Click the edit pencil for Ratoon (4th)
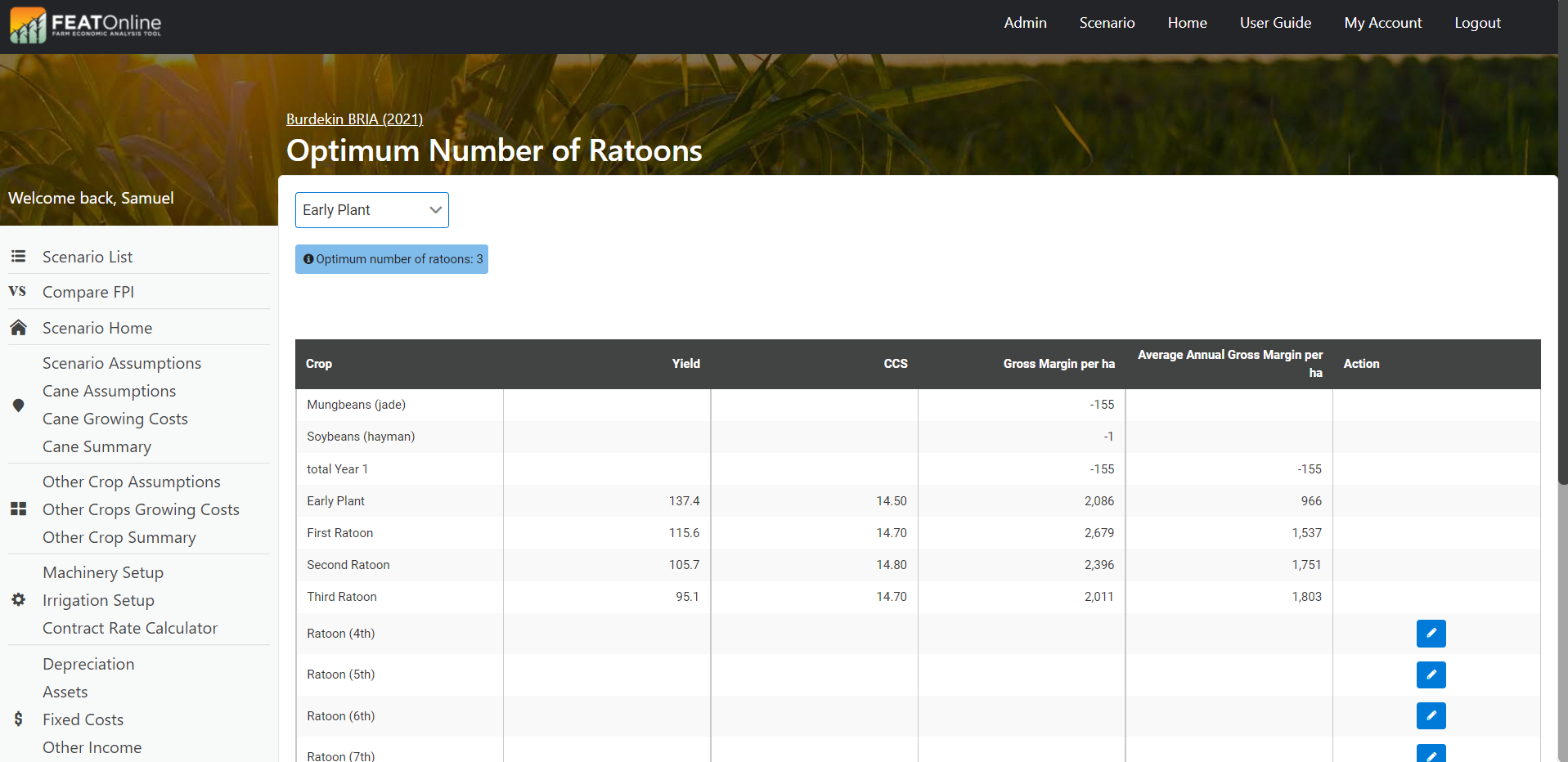This screenshot has height=762, width=1568. (1431, 634)
